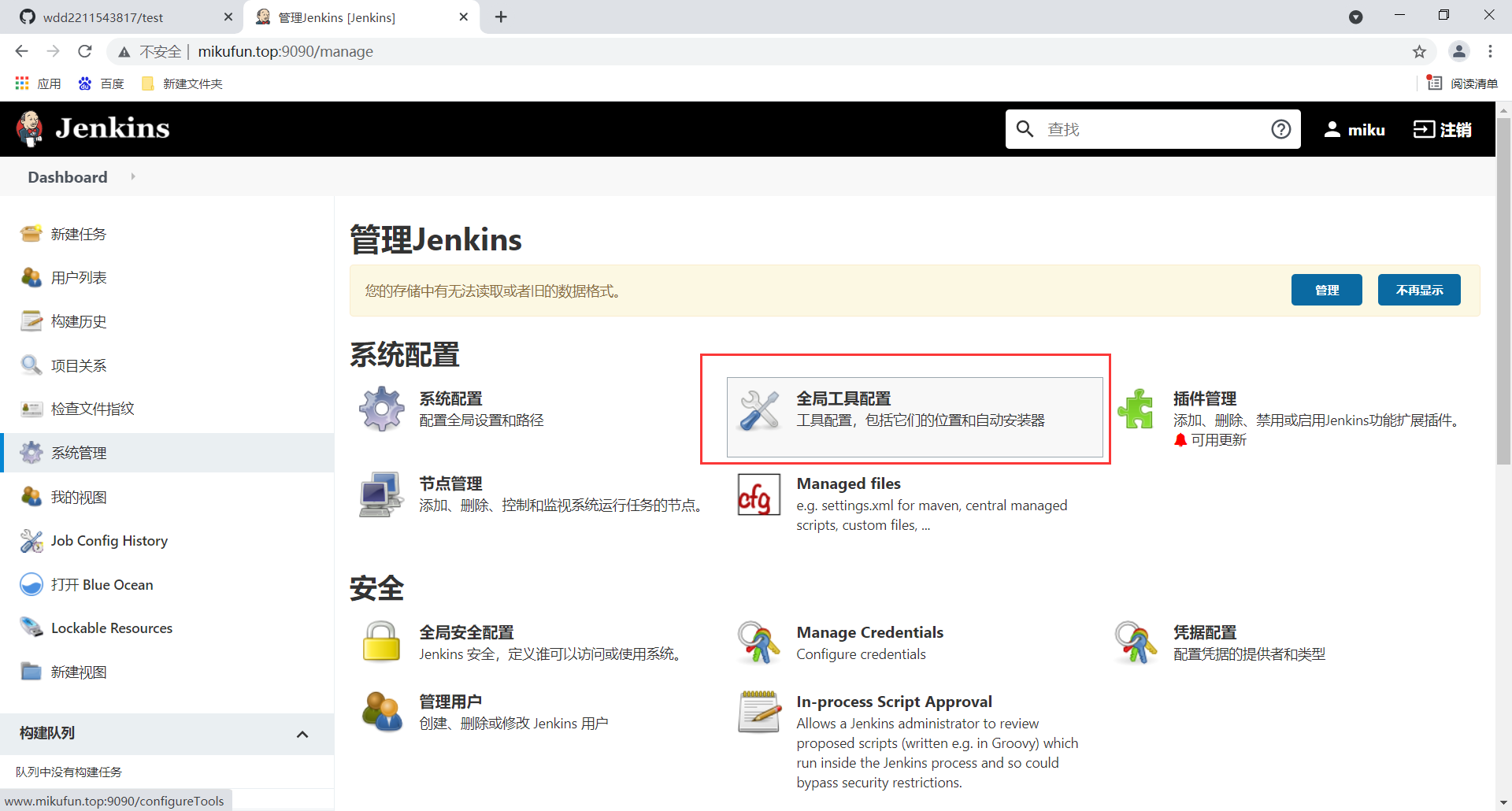Select Job Config History in the sidebar
Viewport: 1512px width, 811px height.
pyautogui.click(x=108, y=540)
